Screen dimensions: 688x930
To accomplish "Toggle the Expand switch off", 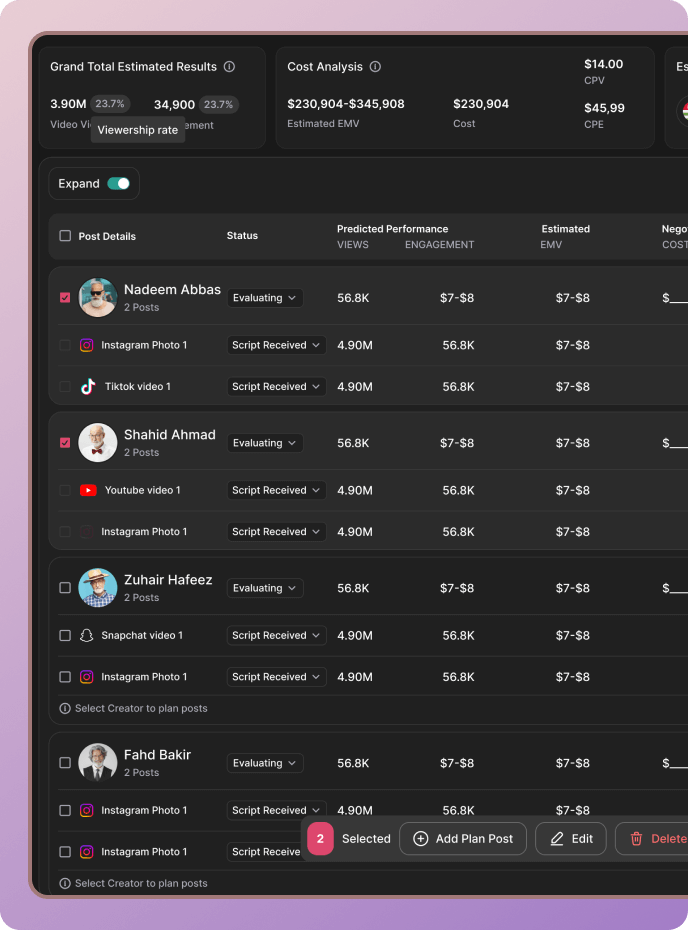I will tap(119, 184).
